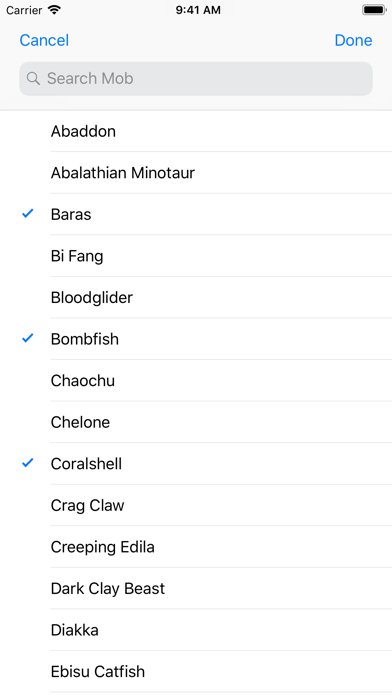
Task: Select Chaochu from the list
Action: (196, 380)
